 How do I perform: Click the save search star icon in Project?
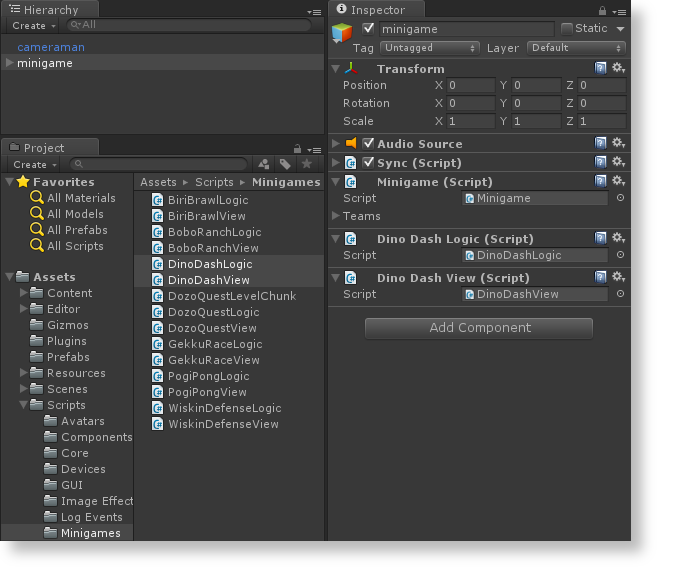pos(306,164)
